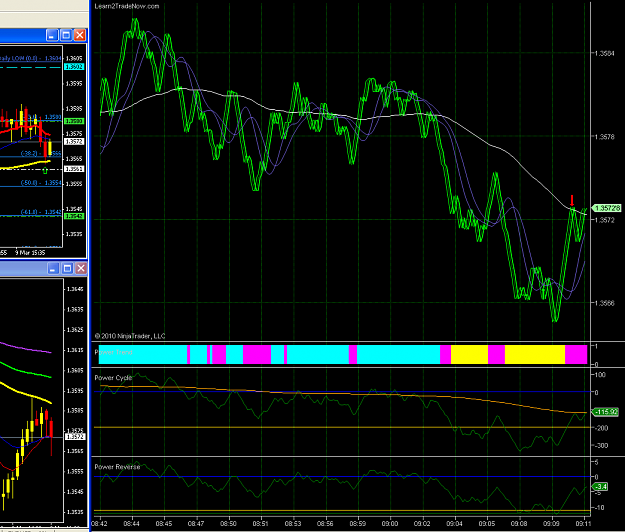Click the 9 Mar 15:35 date label
The image size is (625, 532).
pos(30,253)
